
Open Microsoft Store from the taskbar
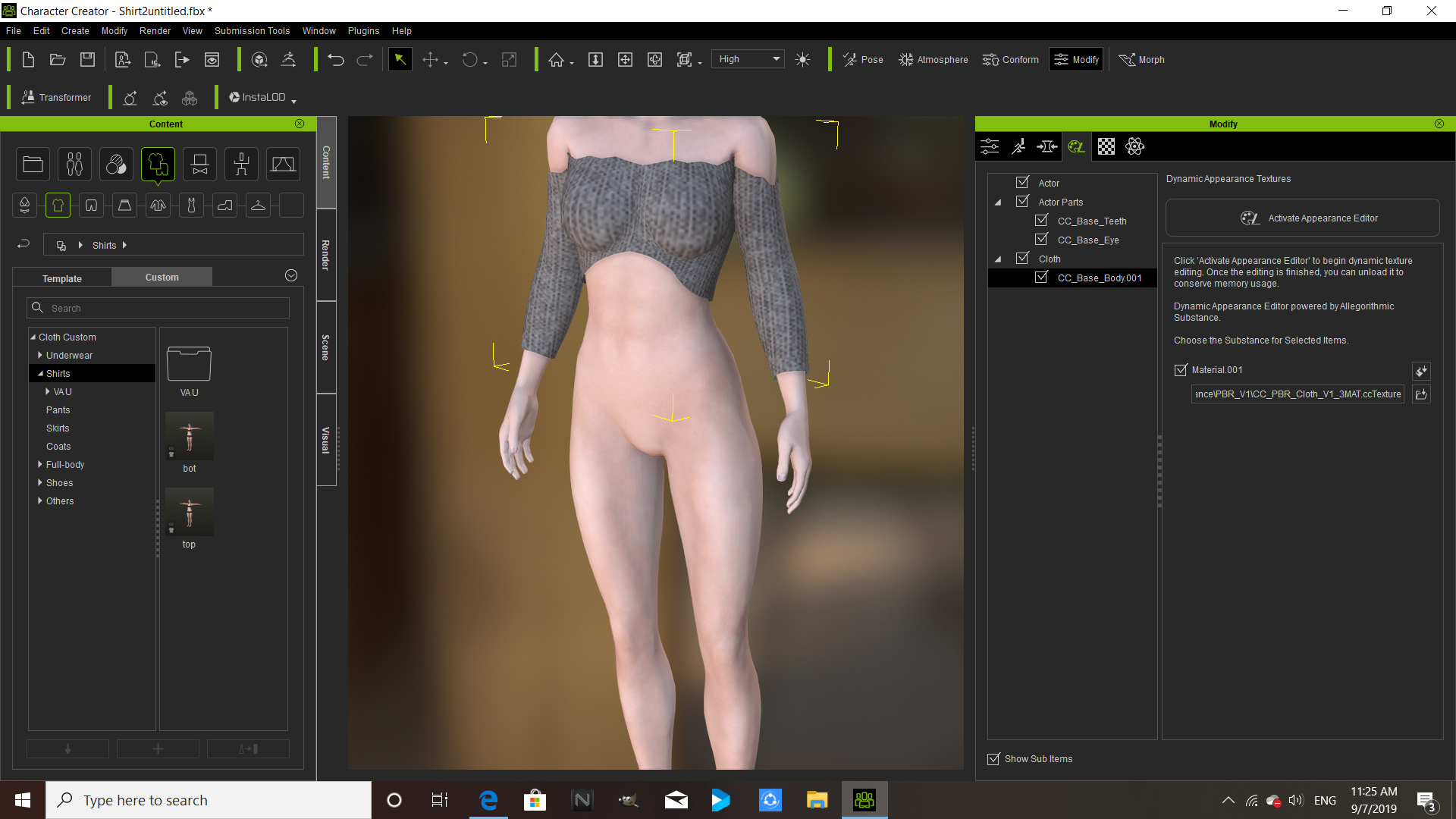(535, 800)
